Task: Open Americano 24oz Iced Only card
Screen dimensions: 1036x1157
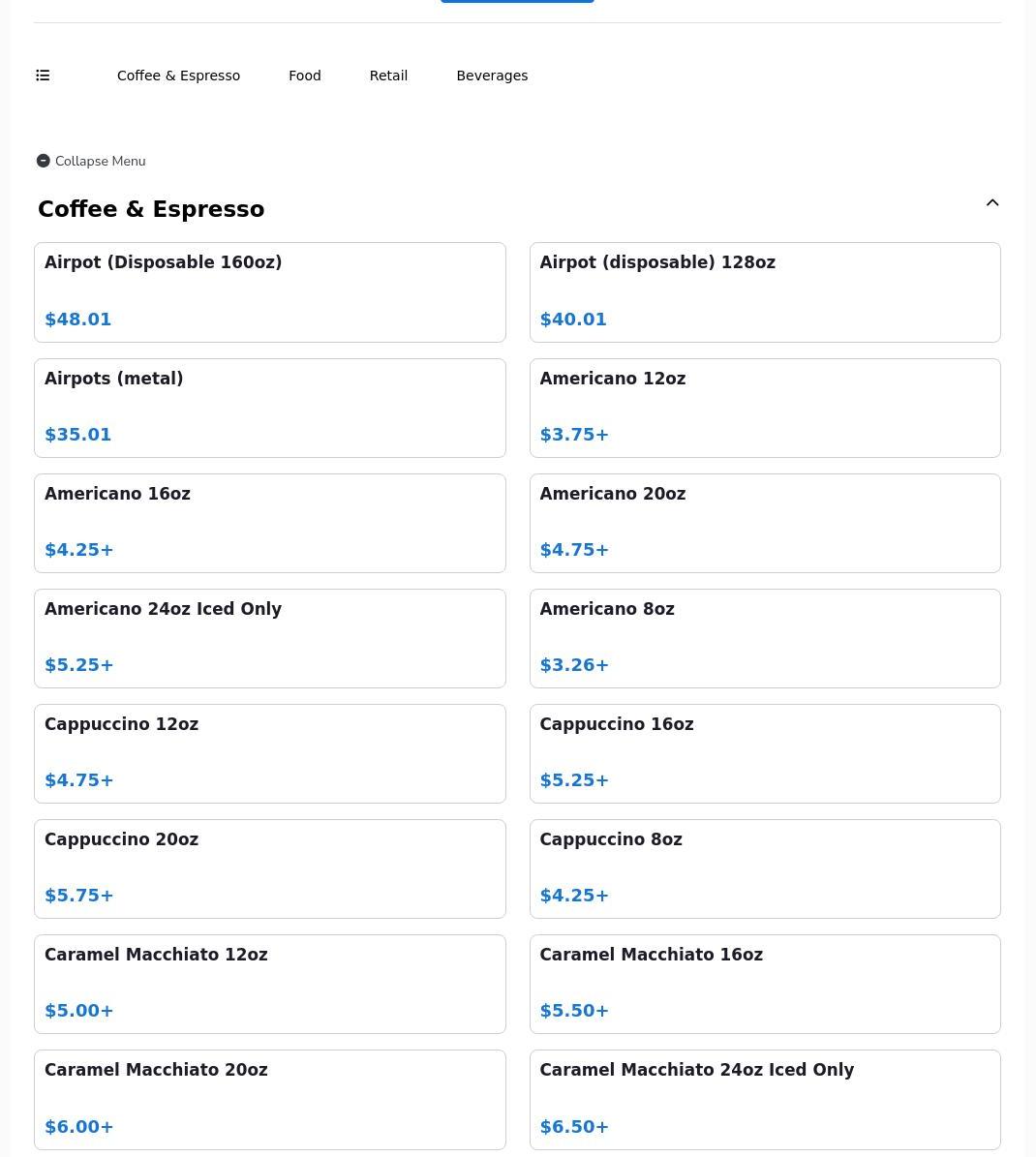Action: [270, 638]
